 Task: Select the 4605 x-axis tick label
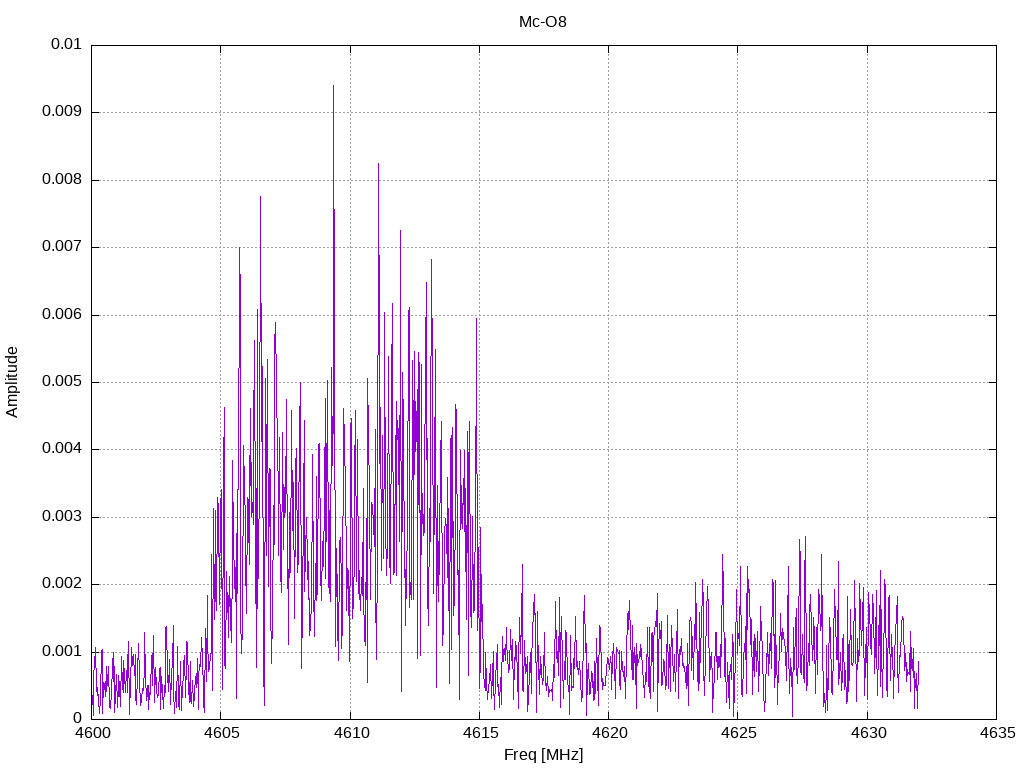coord(221,734)
